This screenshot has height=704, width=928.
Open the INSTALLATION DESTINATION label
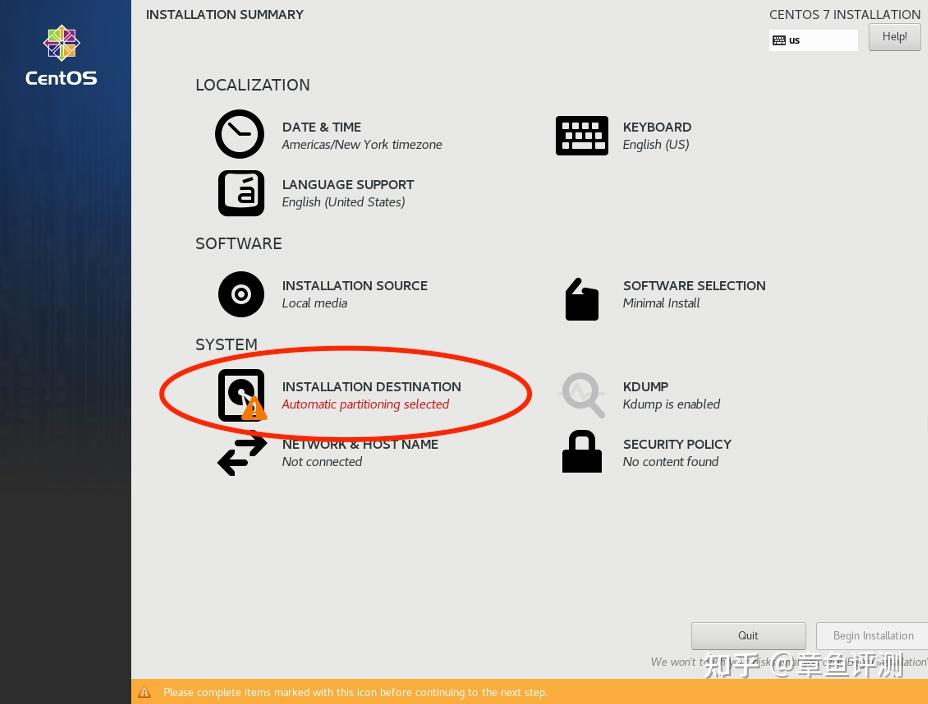371,387
